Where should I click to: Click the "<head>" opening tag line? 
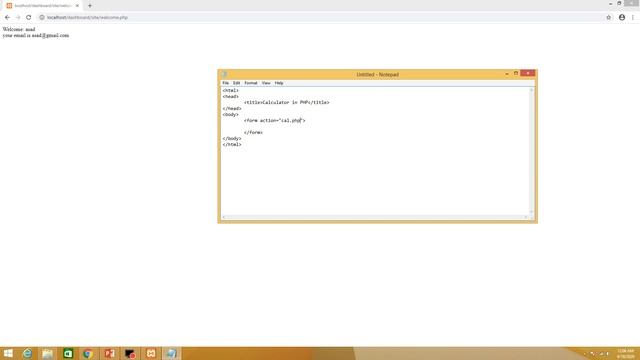231,97
